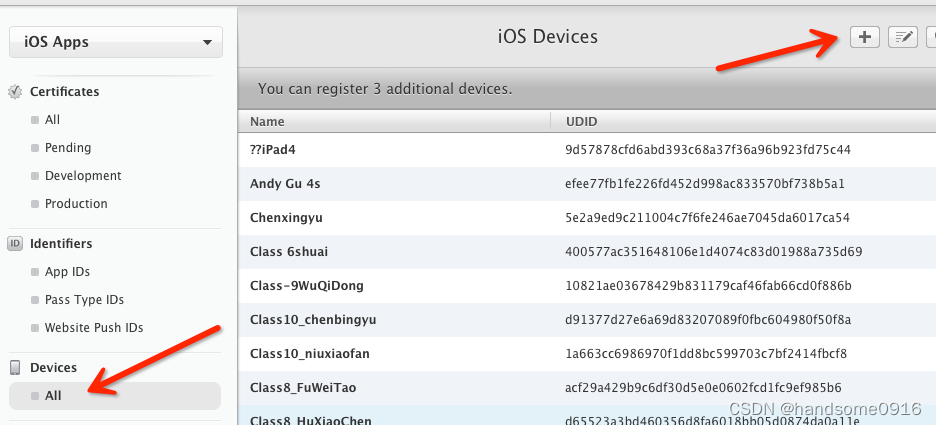
Task: Open Production certificates
Action: 76,204
